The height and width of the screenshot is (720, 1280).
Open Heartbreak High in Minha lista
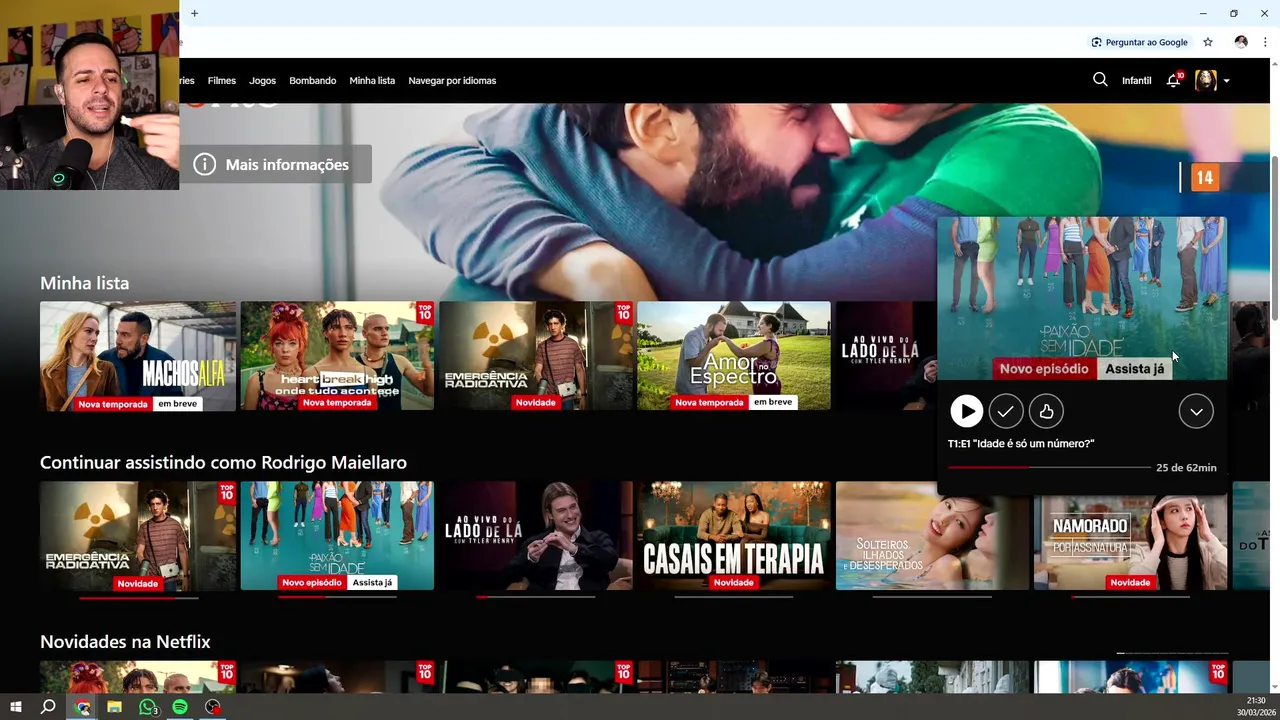click(337, 356)
